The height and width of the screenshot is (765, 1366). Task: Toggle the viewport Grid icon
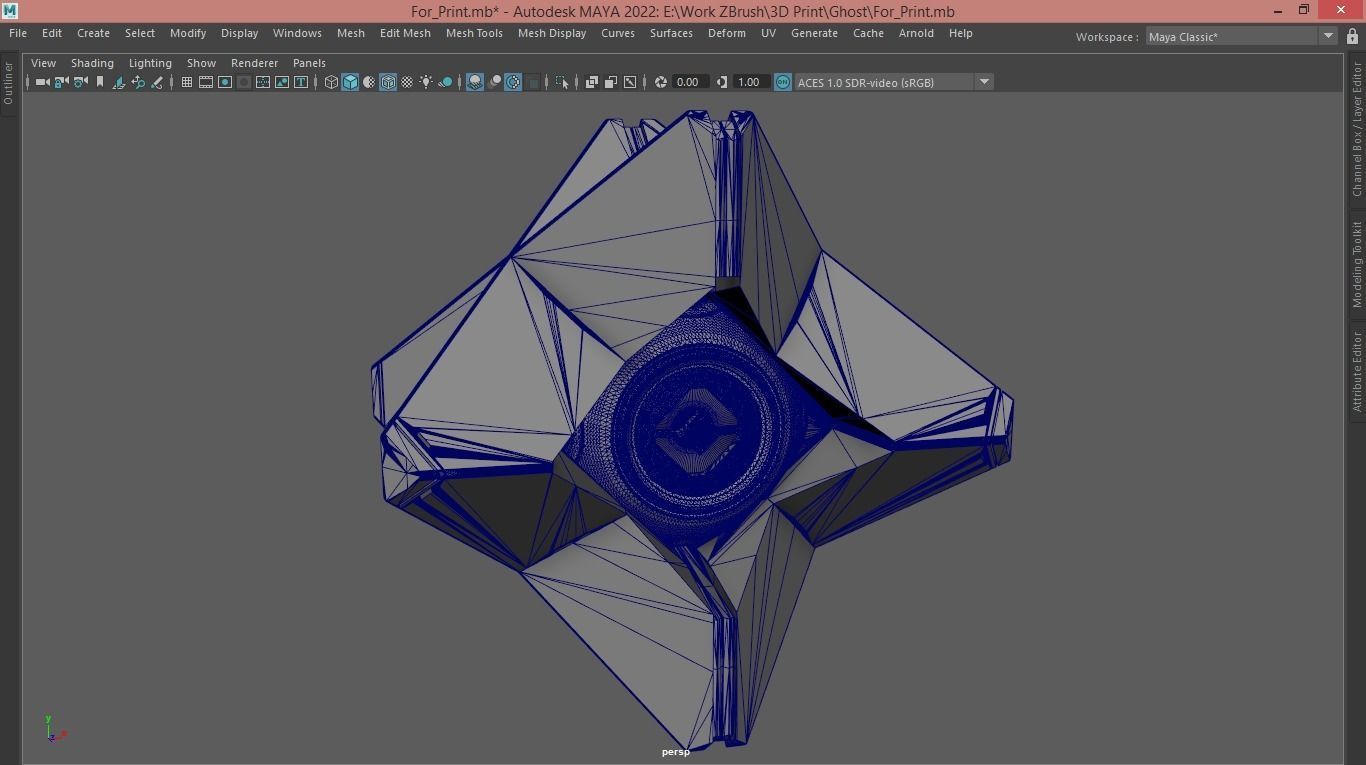tap(186, 82)
